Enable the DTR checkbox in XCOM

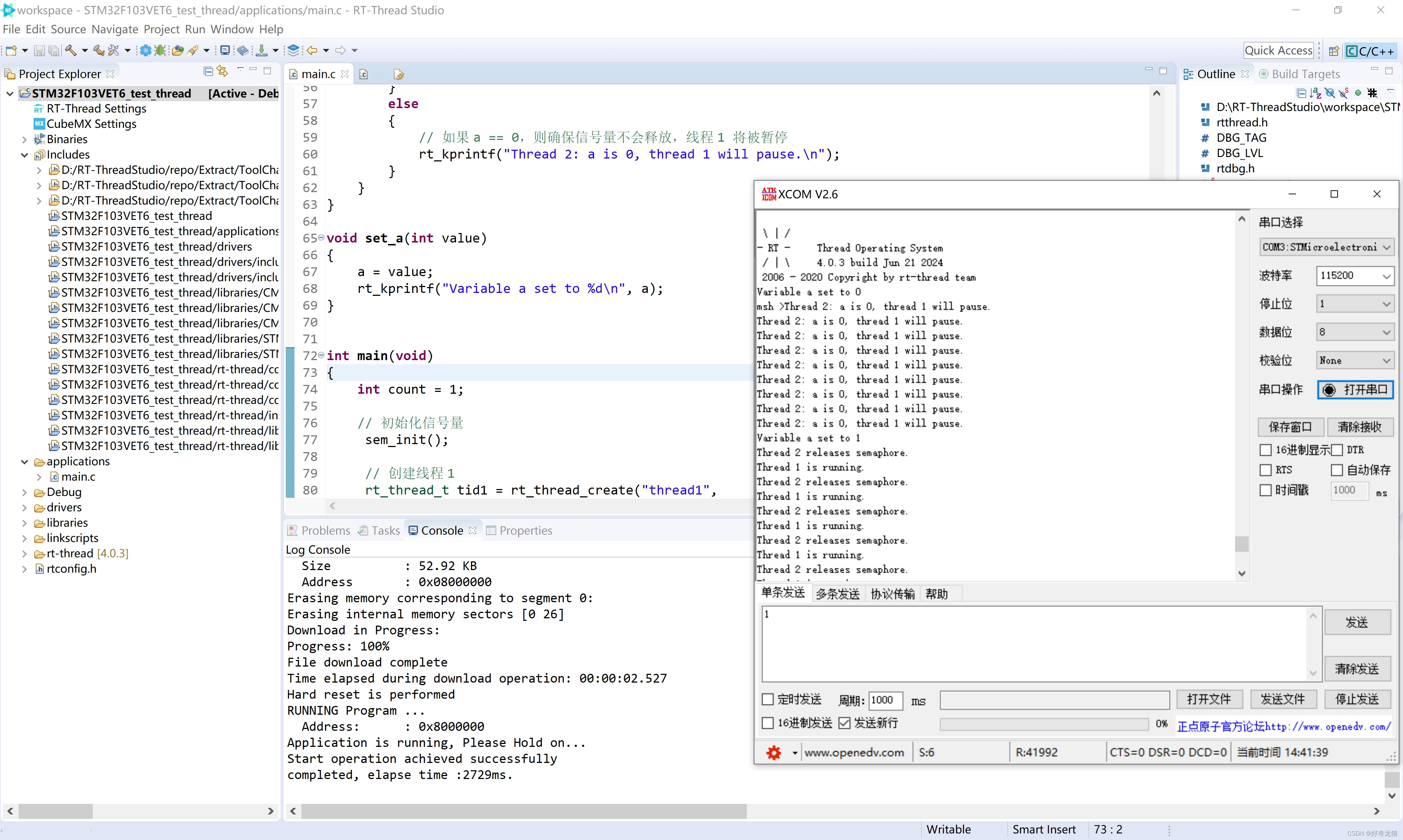click(x=1337, y=450)
